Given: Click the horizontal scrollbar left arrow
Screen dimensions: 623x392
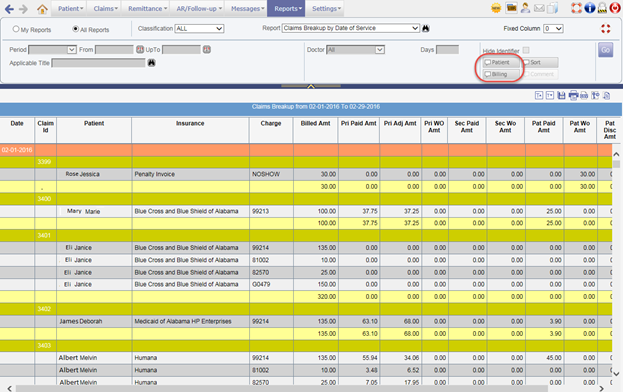Looking at the screenshot, I should pos(10,388).
